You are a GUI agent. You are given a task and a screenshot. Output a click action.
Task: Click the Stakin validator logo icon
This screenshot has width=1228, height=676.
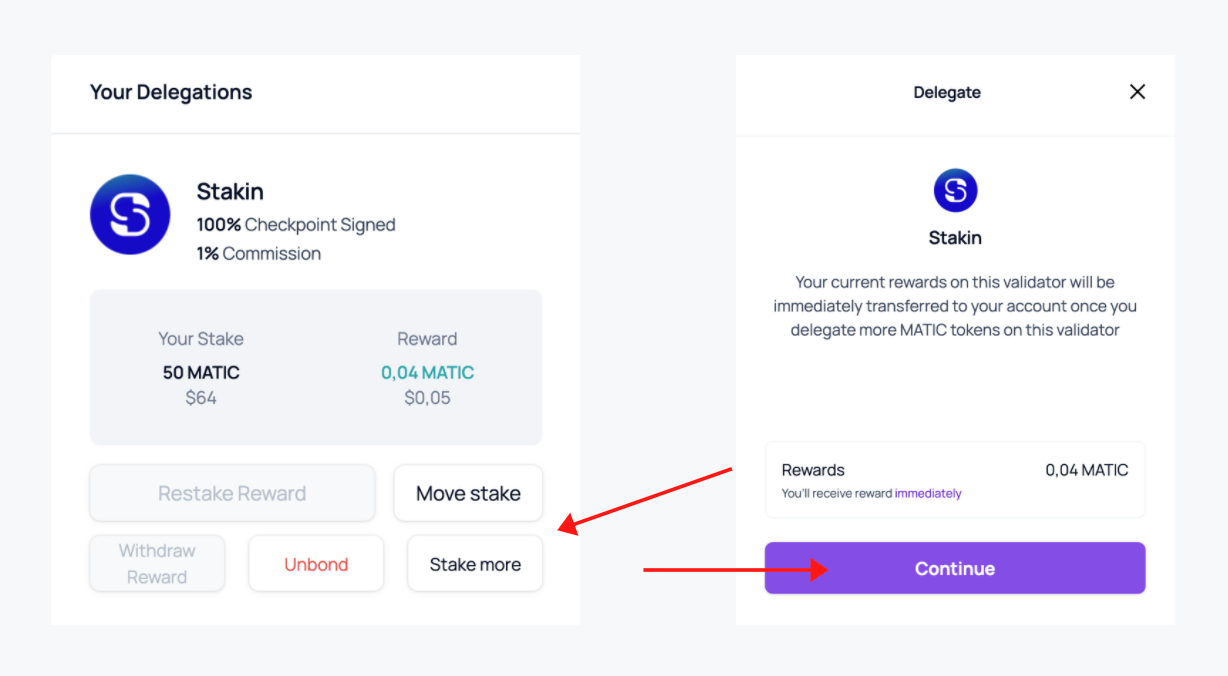coord(130,213)
